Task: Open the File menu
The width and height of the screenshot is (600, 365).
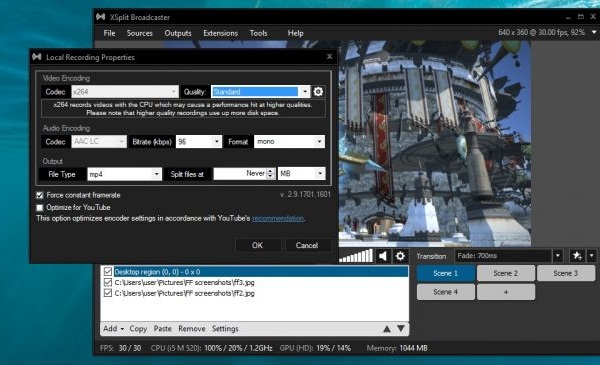Action: (x=109, y=33)
